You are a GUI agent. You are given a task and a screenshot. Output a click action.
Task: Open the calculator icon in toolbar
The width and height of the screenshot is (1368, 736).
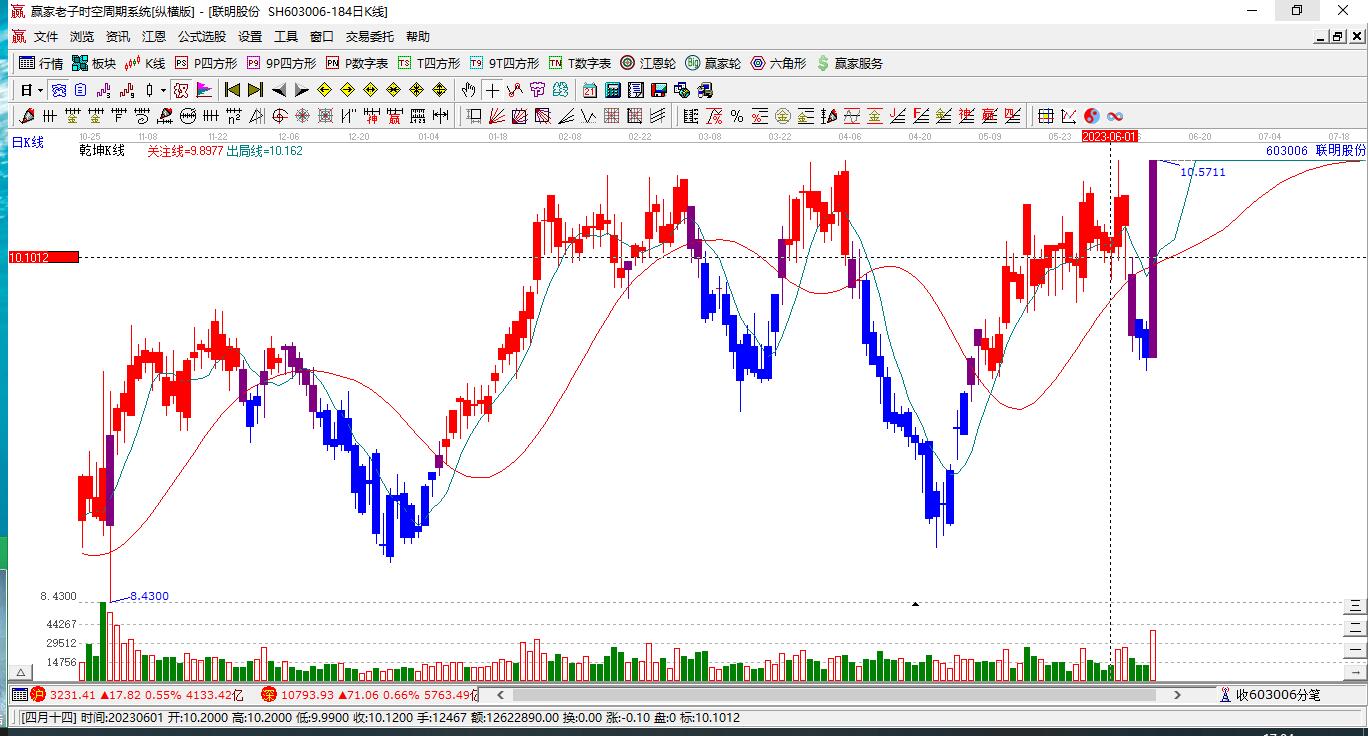click(x=613, y=90)
